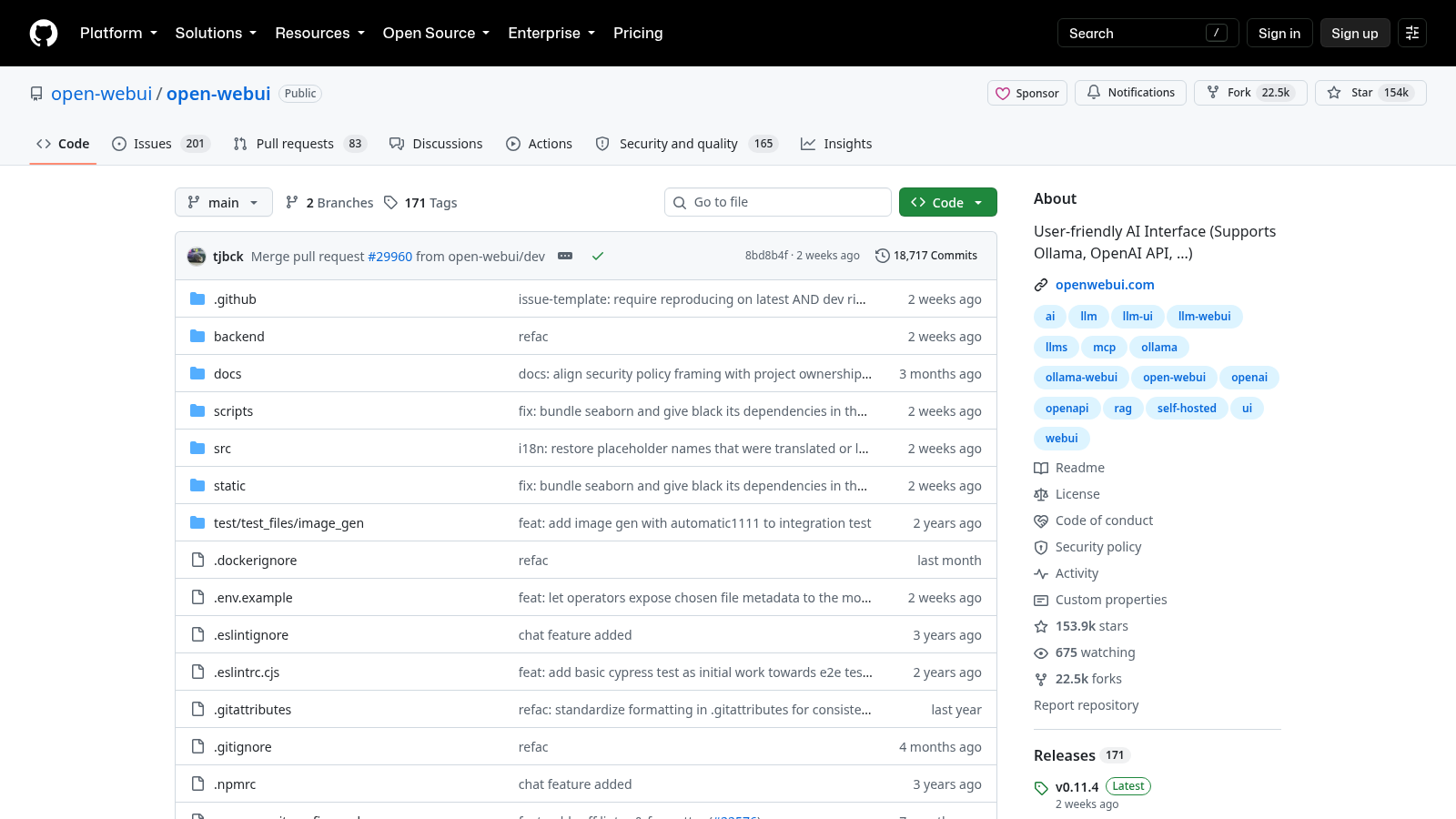Open the backend folder
1456x819 pixels.
tap(239, 337)
